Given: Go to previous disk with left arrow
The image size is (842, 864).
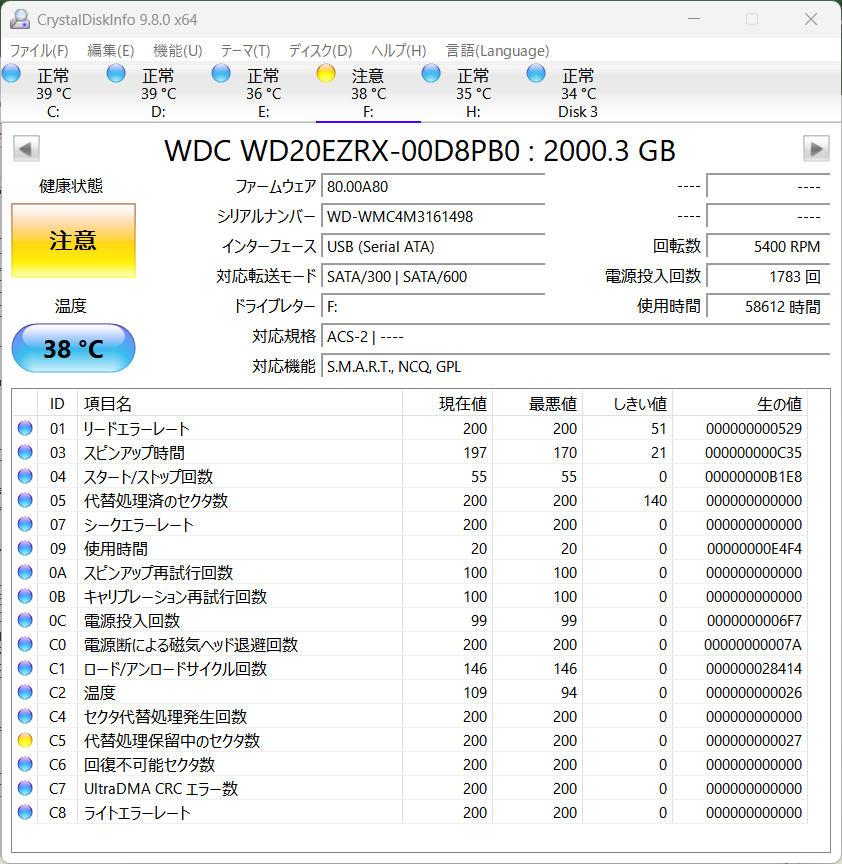Looking at the screenshot, I should click(26, 149).
